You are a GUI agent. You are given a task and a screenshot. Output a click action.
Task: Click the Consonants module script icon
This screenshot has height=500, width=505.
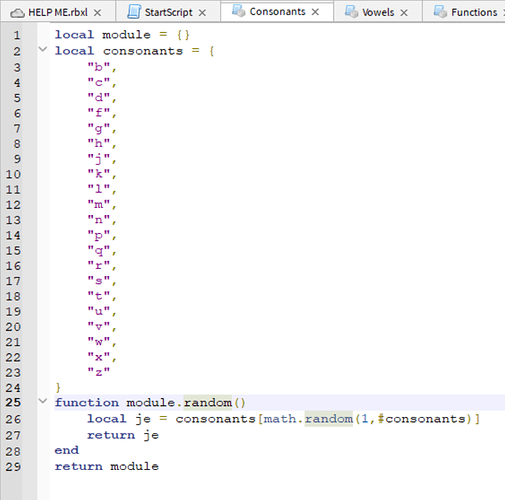(x=238, y=11)
